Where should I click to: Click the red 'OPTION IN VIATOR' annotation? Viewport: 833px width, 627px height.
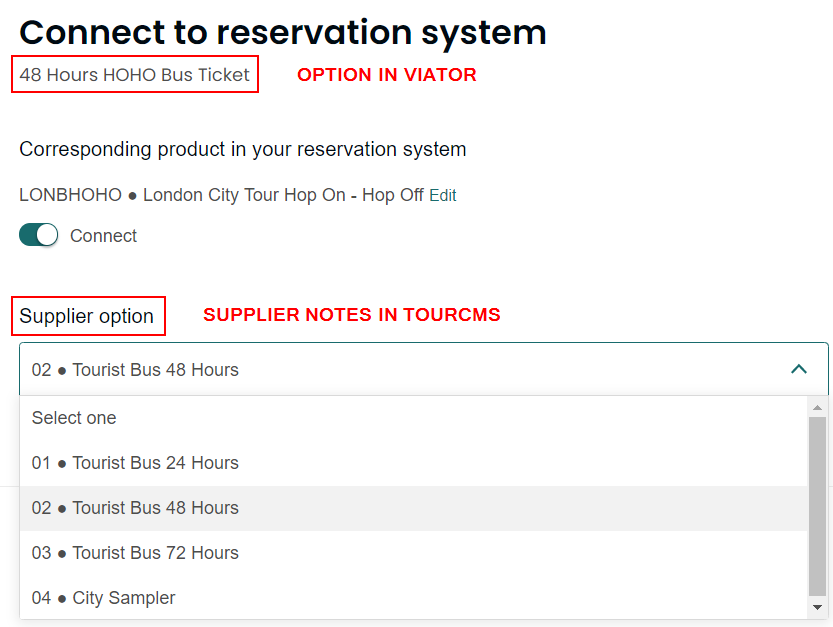click(x=386, y=75)
